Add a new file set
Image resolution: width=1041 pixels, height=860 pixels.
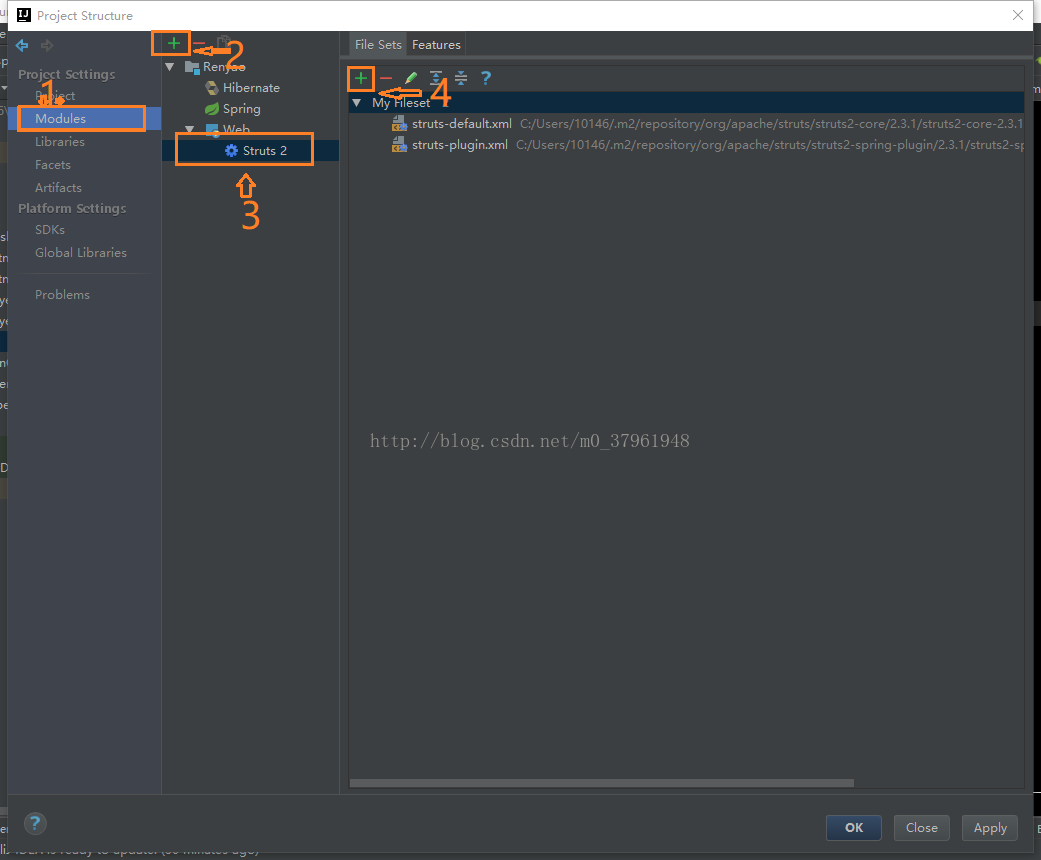[360, 78]
